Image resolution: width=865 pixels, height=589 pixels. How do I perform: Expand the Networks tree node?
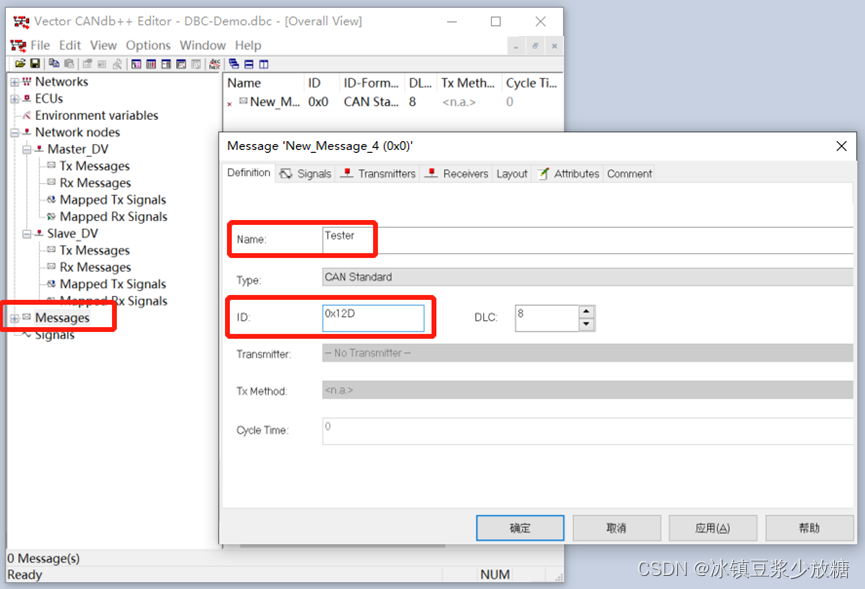click(14, 82)
